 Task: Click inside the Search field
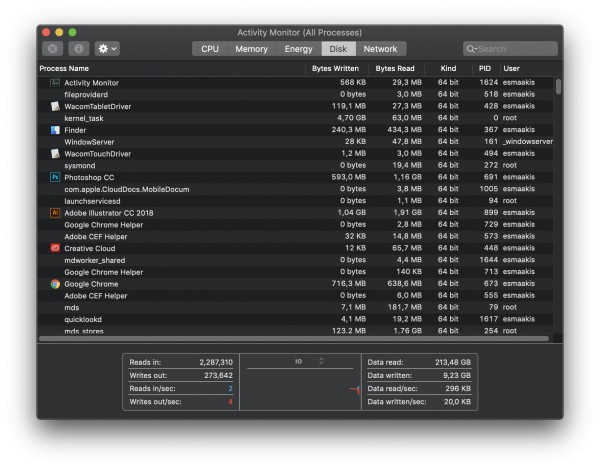coord(510,49)
